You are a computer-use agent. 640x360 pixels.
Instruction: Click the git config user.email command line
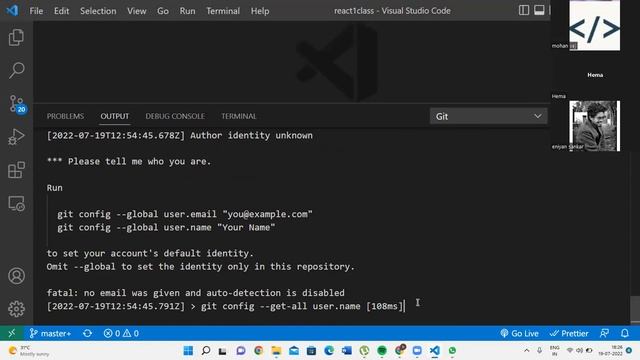(x=184, y=214)
